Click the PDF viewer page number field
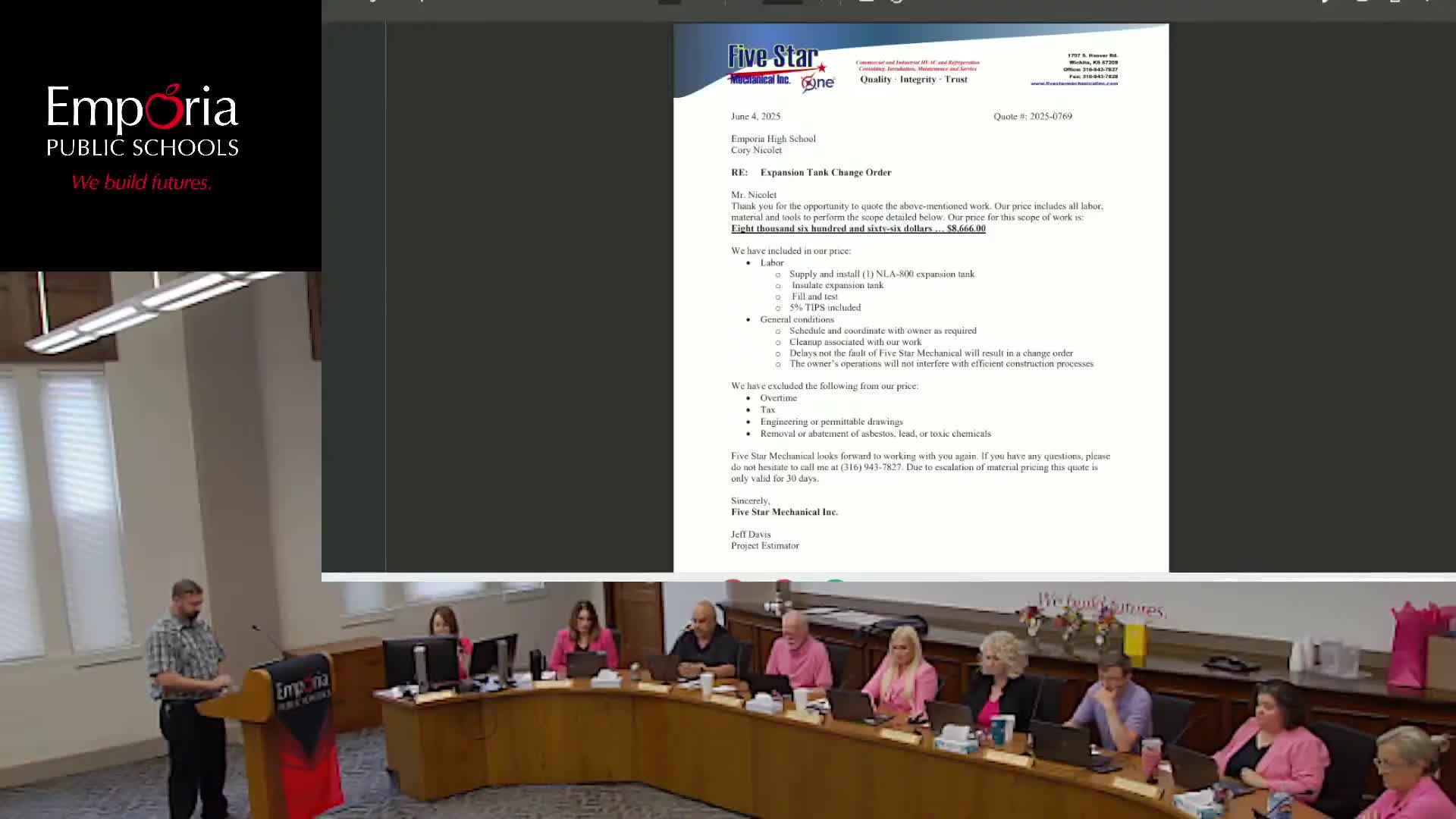Screen dimensions: 1456x819 coord(669,2)
